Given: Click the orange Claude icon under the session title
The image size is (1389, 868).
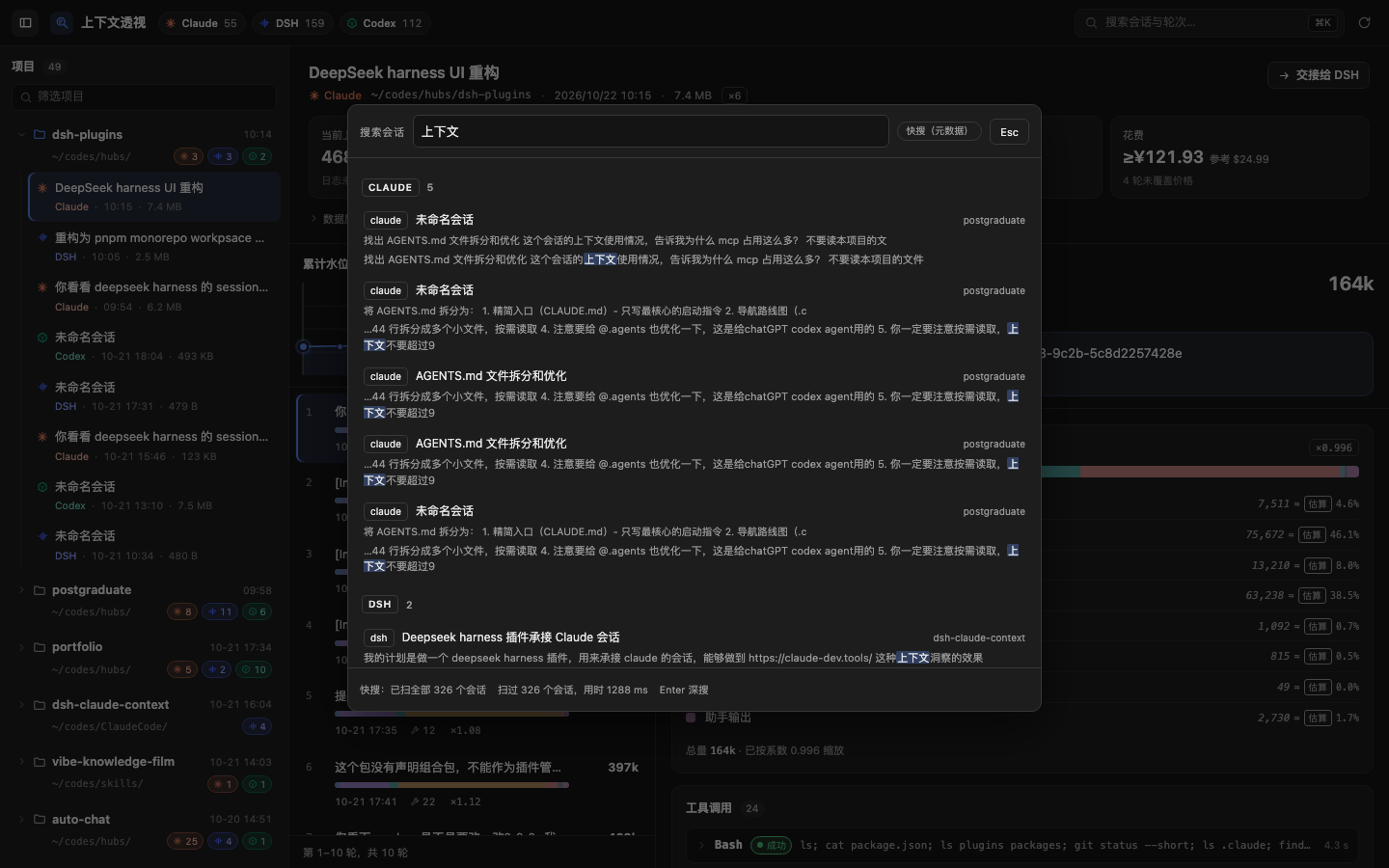Looking at the screenshot, I should pyautogui.click(x=314, y=95).
